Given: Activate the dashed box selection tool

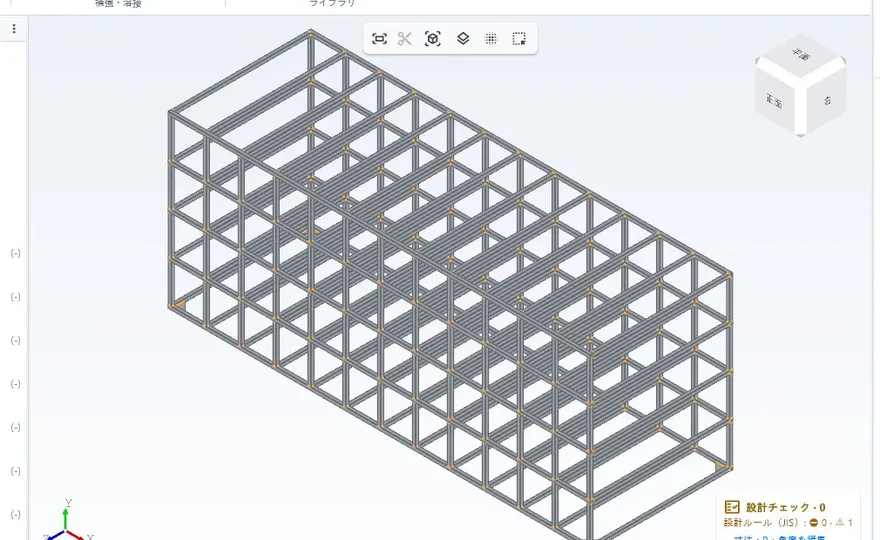Looking at the screenshot, I should point(519,39).
